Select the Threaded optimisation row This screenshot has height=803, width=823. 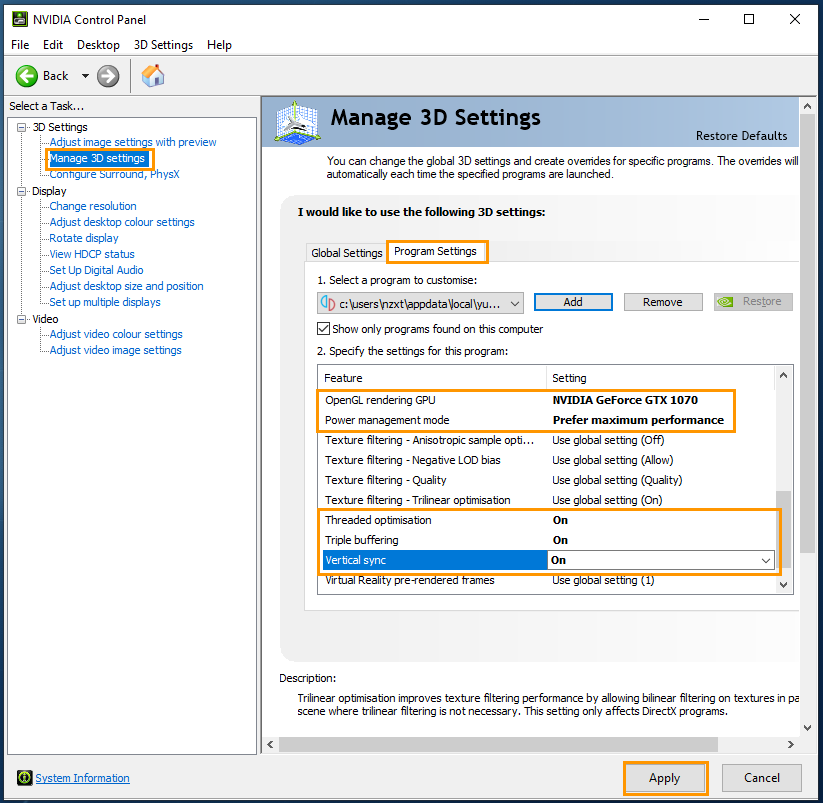pyautogui.click(x=546, y=520)
